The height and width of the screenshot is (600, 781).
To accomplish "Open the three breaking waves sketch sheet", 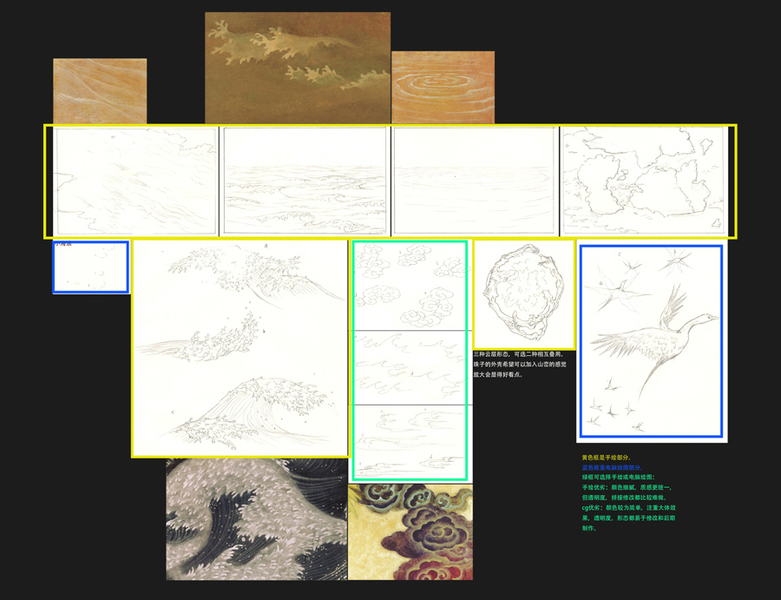I will coord(241,348).
